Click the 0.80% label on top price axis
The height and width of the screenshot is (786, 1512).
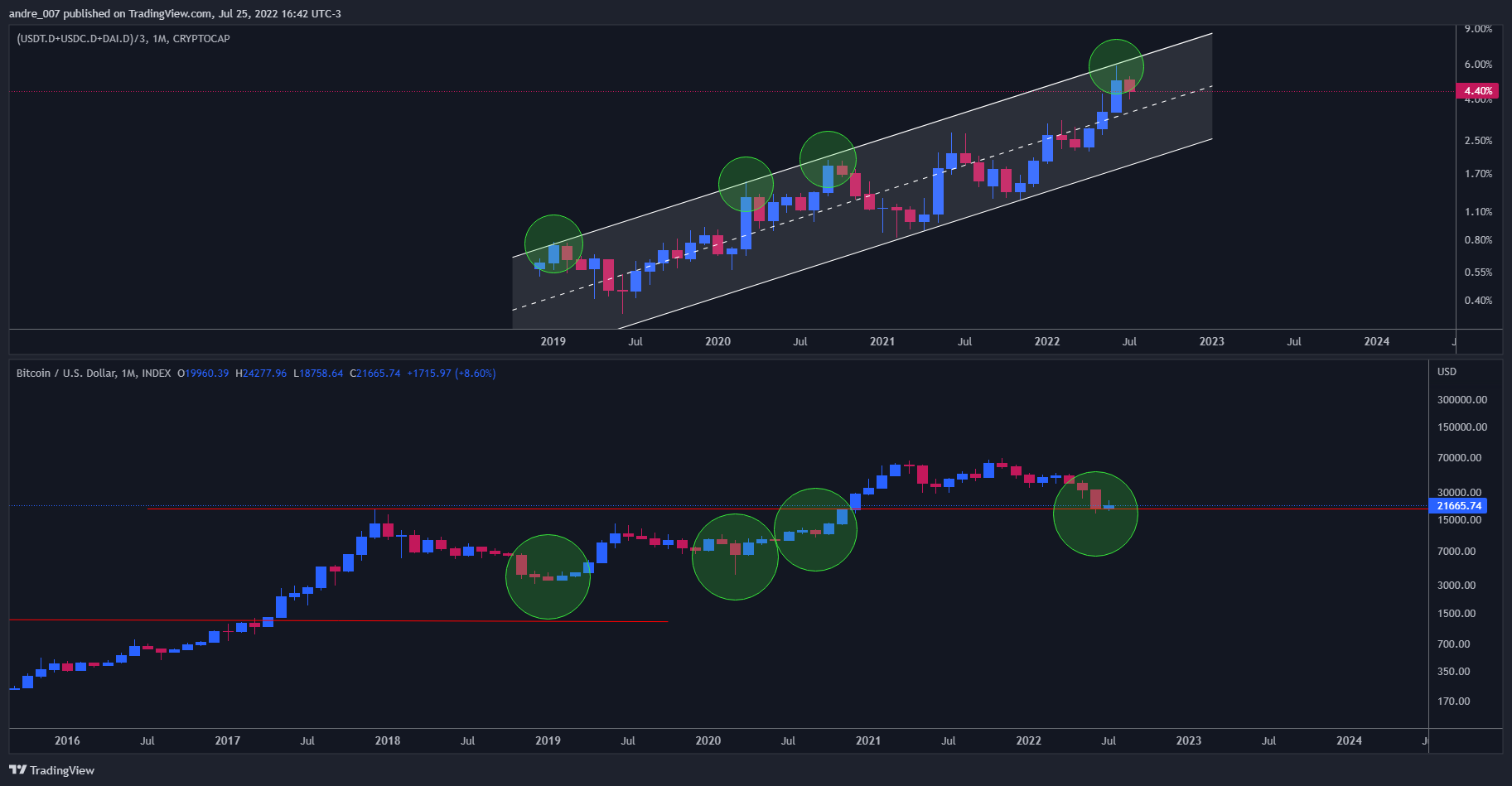point(1478,239)
